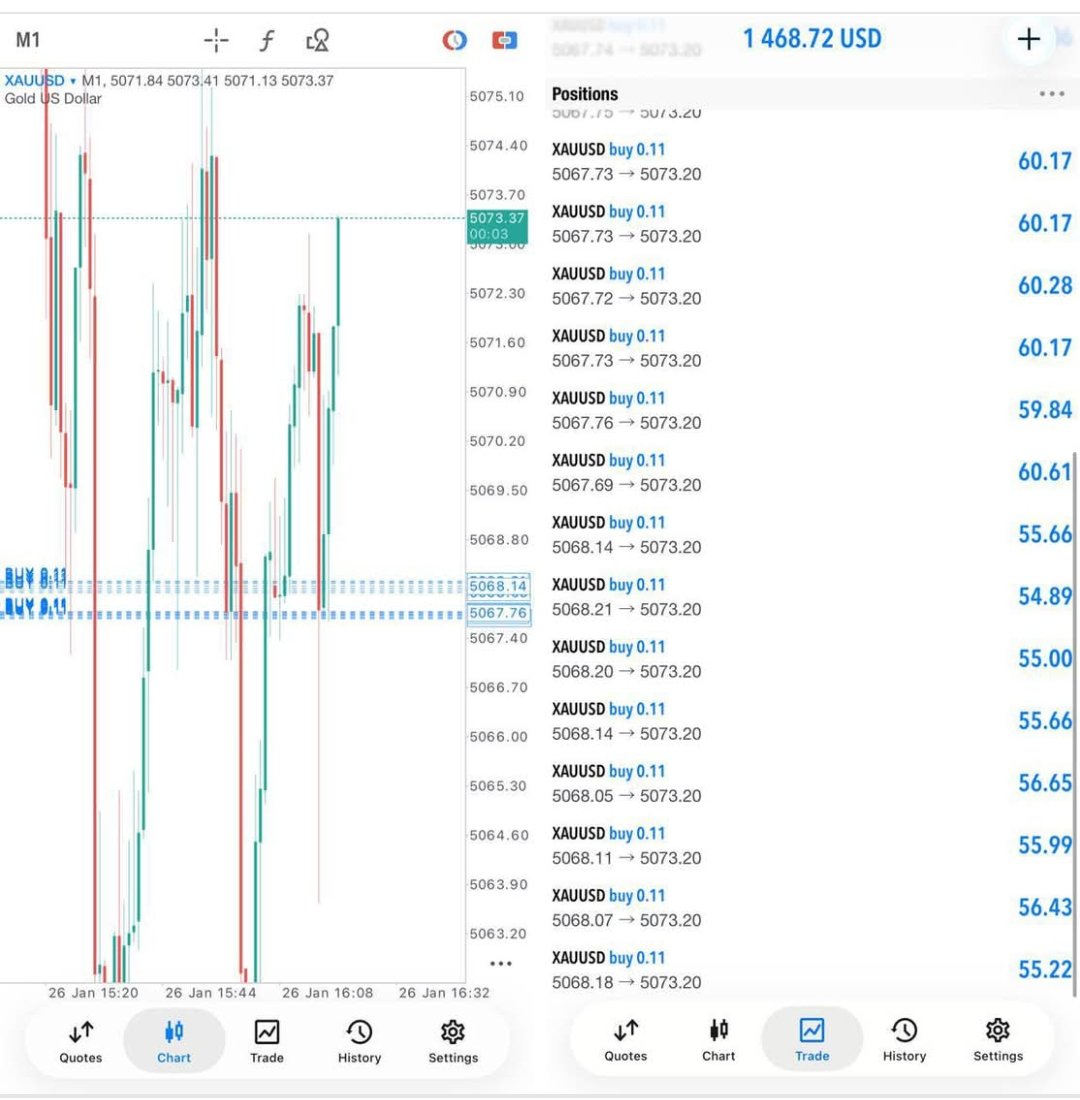Tap the 26 Jan 16:08 time axis label
Screen dimensions: 1080x1100
tap(328, 993)
